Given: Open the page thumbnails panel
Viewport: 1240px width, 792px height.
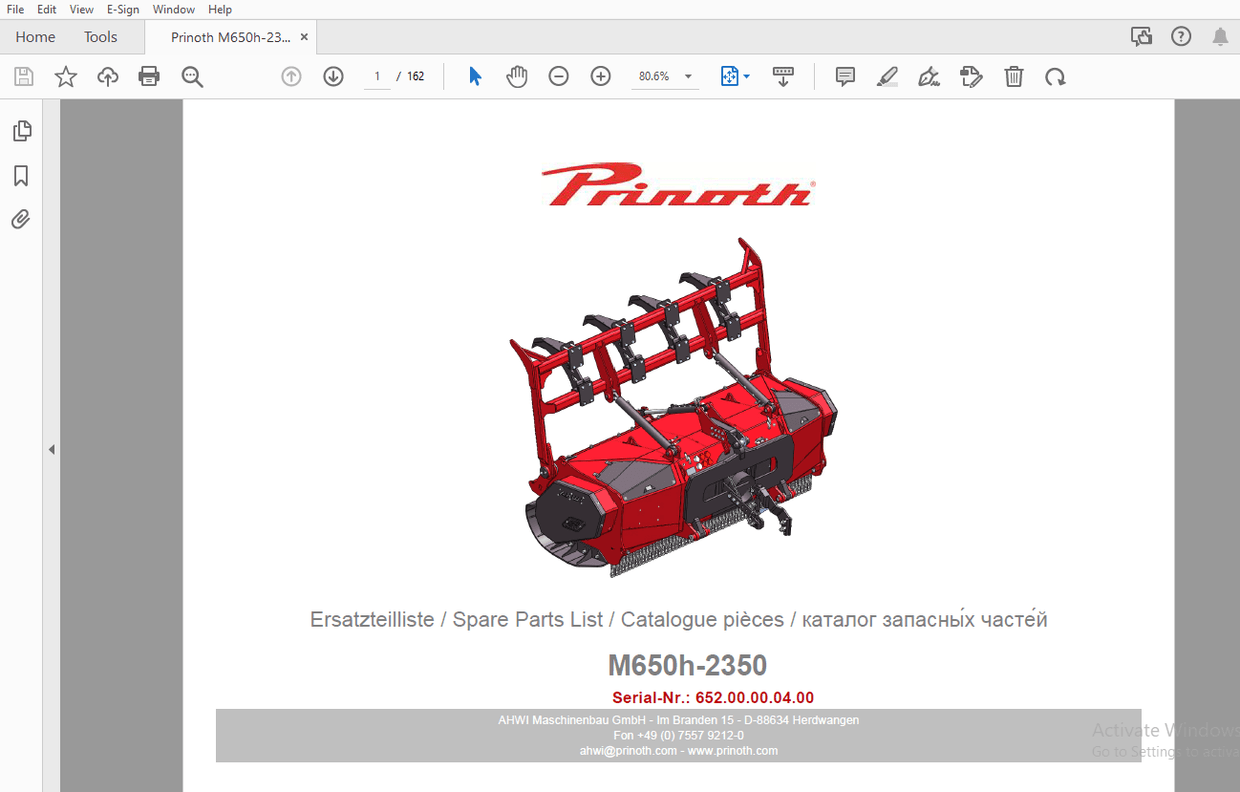Looking at the screenshot, I should click(x=20, y=130).
